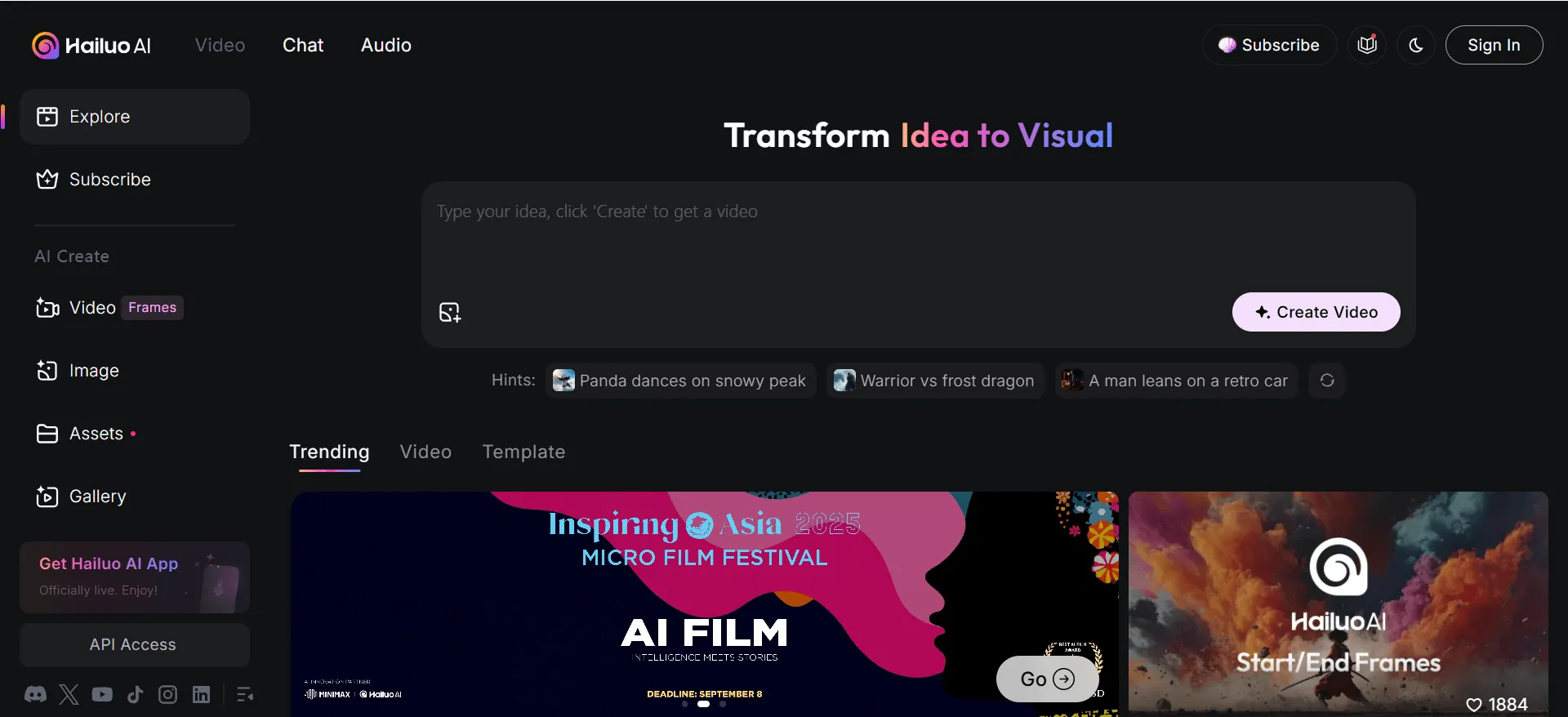The width and height of the screenshot is (1568, 717).
Task: Refresh the hints list
Action: tap(1327, 381)
